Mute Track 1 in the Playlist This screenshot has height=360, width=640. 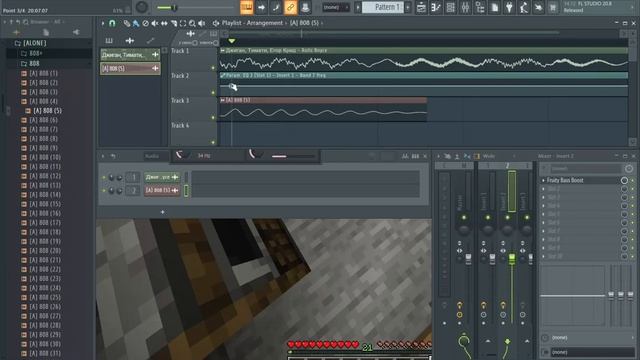tap(213, 68)
